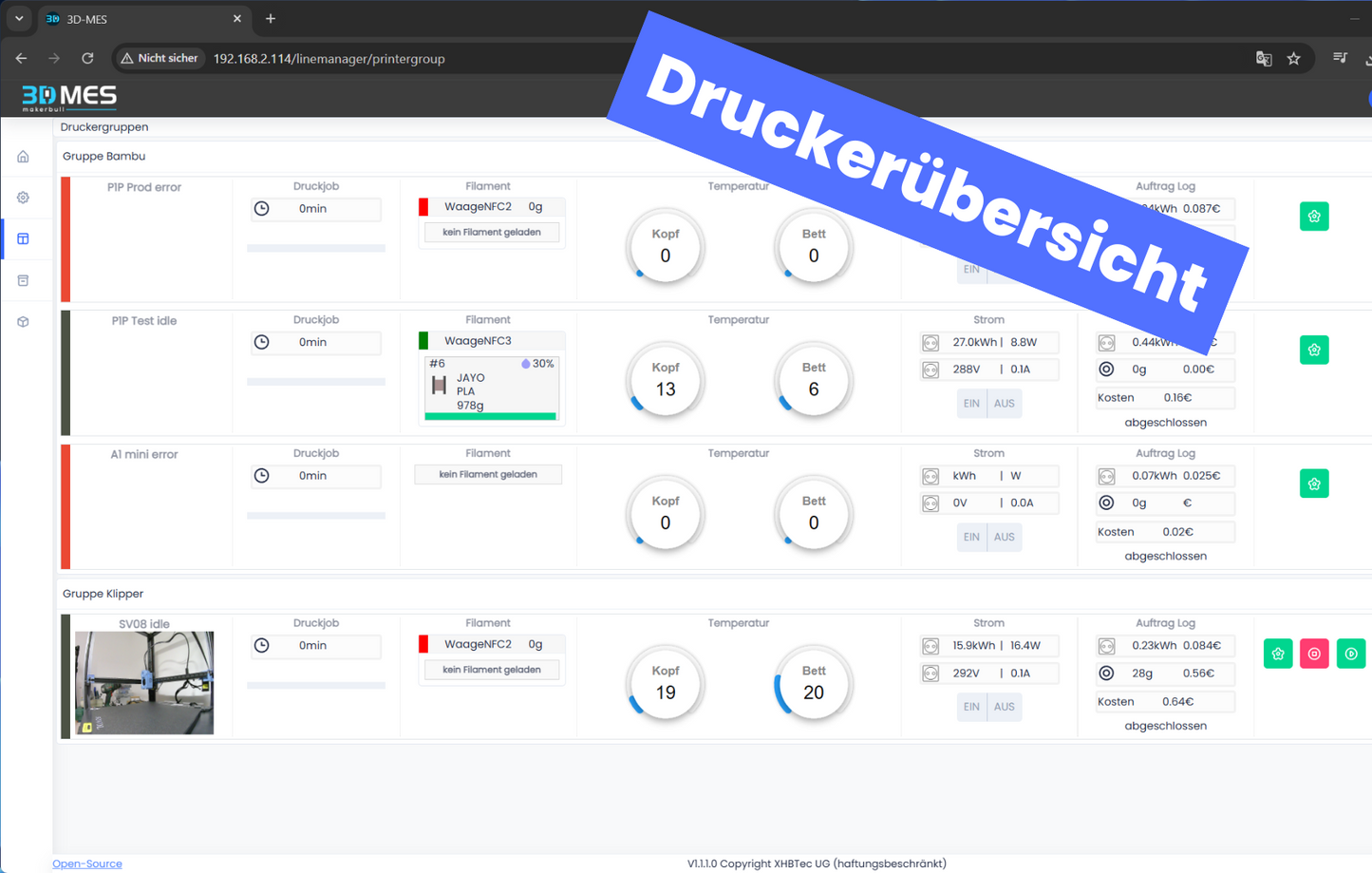Click the green action button in the A1 mini row
This screenshot has width=1372, height=873.
[x=1313, y=484]
